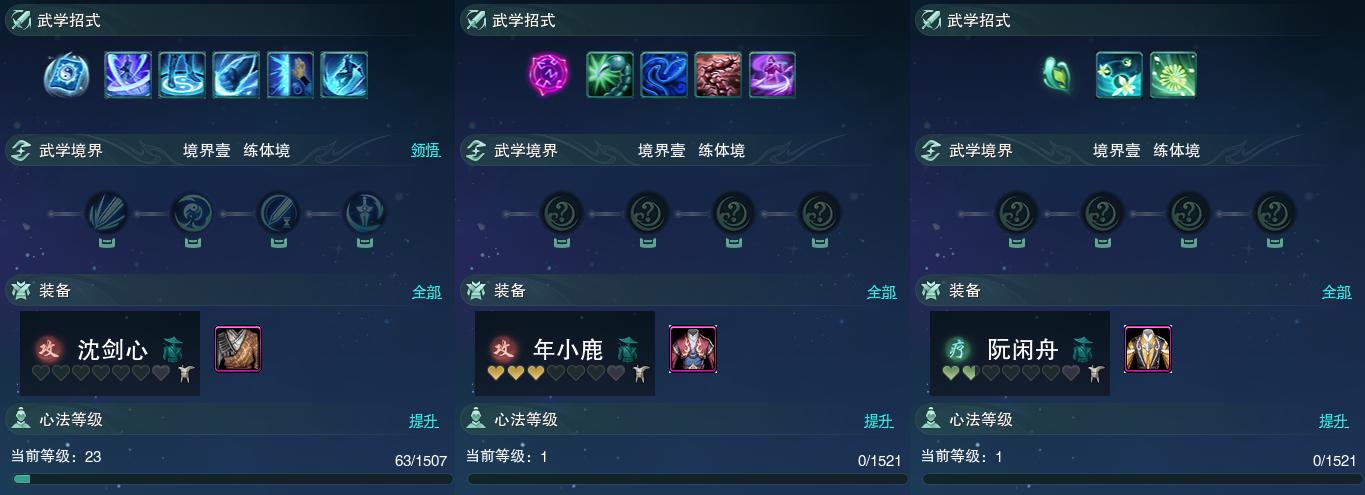Image resolution: width=1365 pixels, height=495 pixels.
Task: Open 年小鹿's red robe equipment slot
Action: (693, 349)
